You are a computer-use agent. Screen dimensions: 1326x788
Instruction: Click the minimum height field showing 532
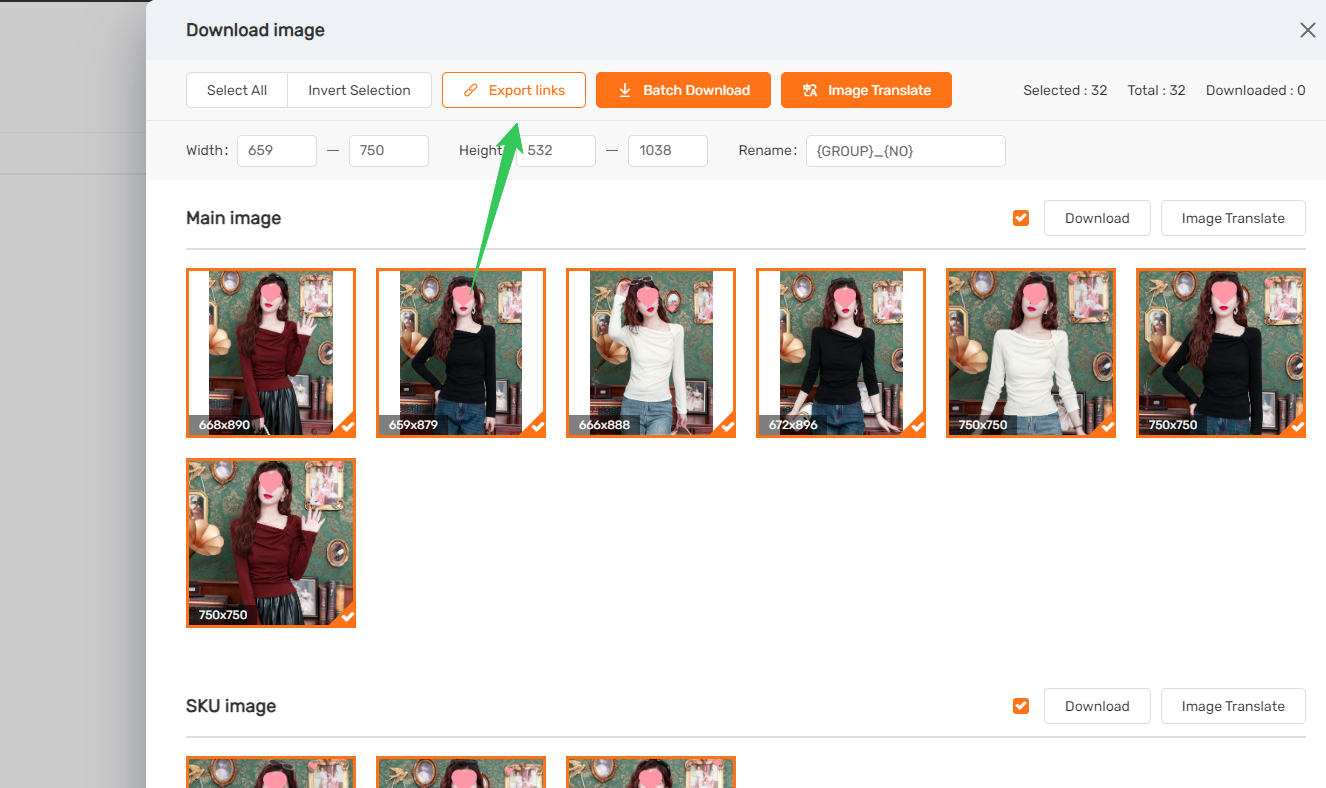point(556,151)
